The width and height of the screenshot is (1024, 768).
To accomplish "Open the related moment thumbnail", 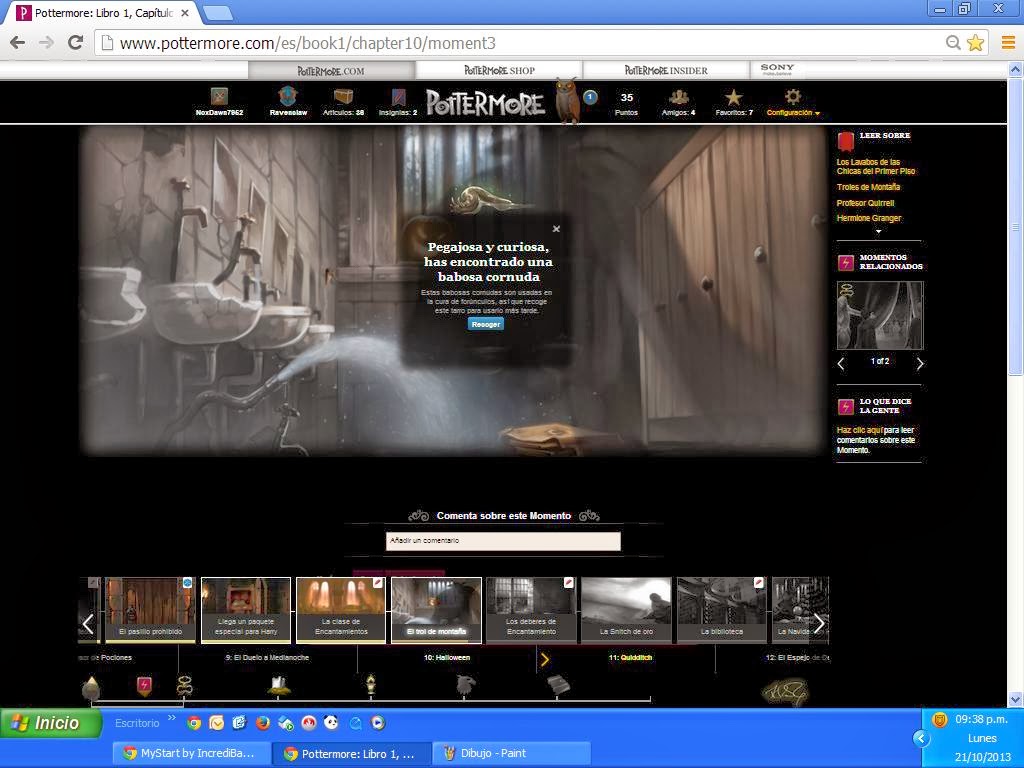I will pyautogui.click(x=880, y=315).
